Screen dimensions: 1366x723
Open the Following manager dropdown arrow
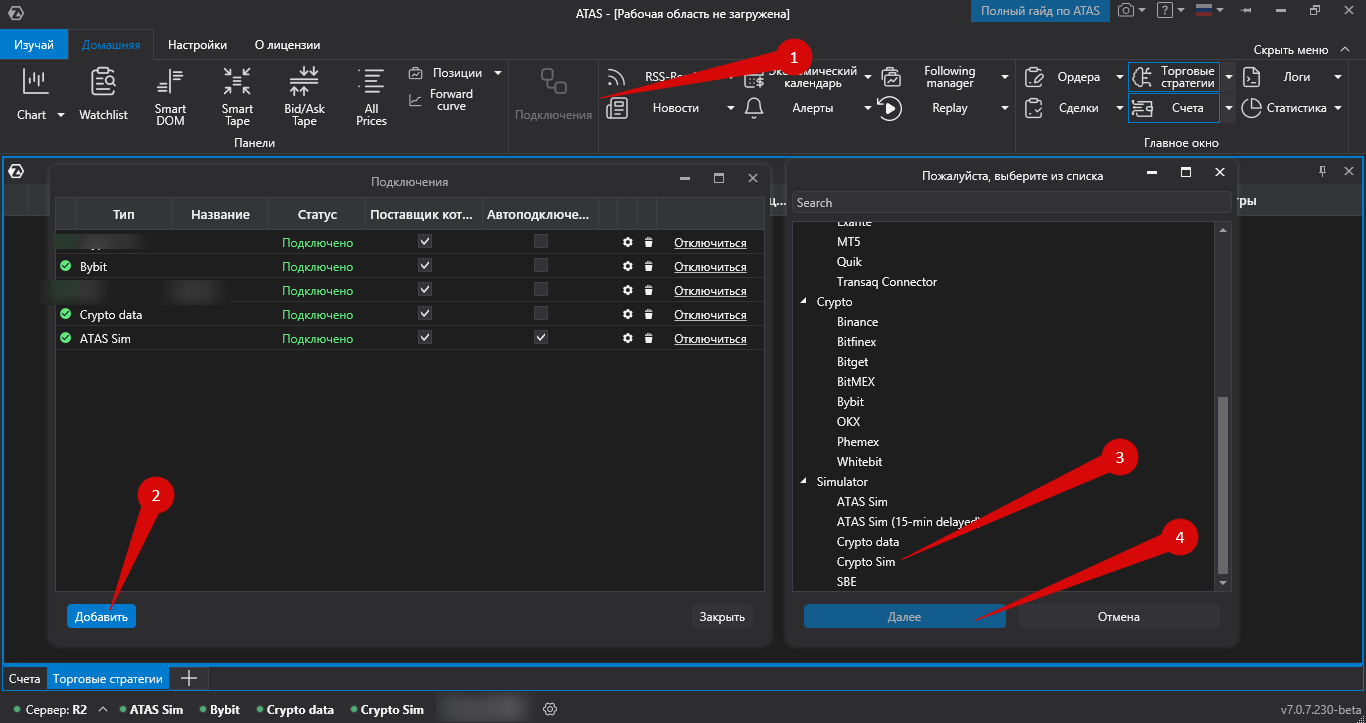click(1005, 77)
